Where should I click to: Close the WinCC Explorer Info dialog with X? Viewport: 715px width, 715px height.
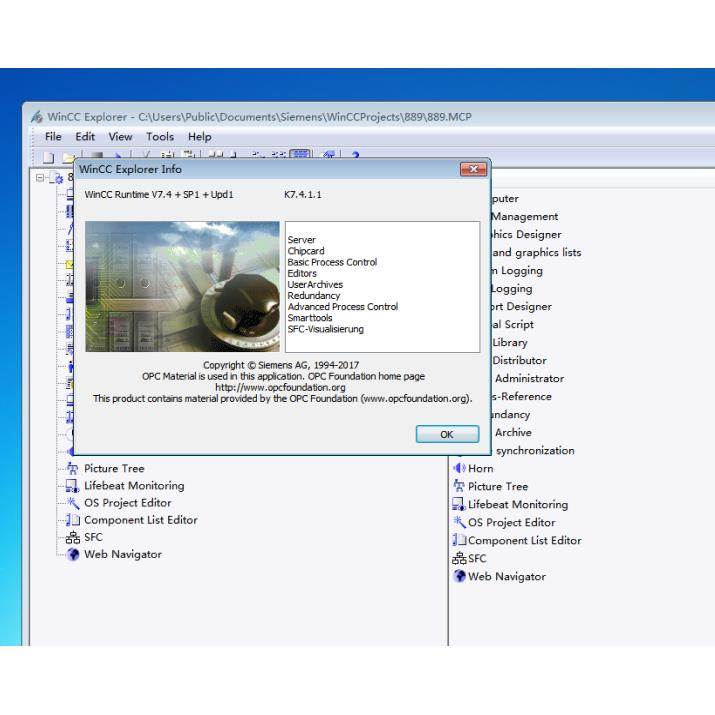(473, 169)
